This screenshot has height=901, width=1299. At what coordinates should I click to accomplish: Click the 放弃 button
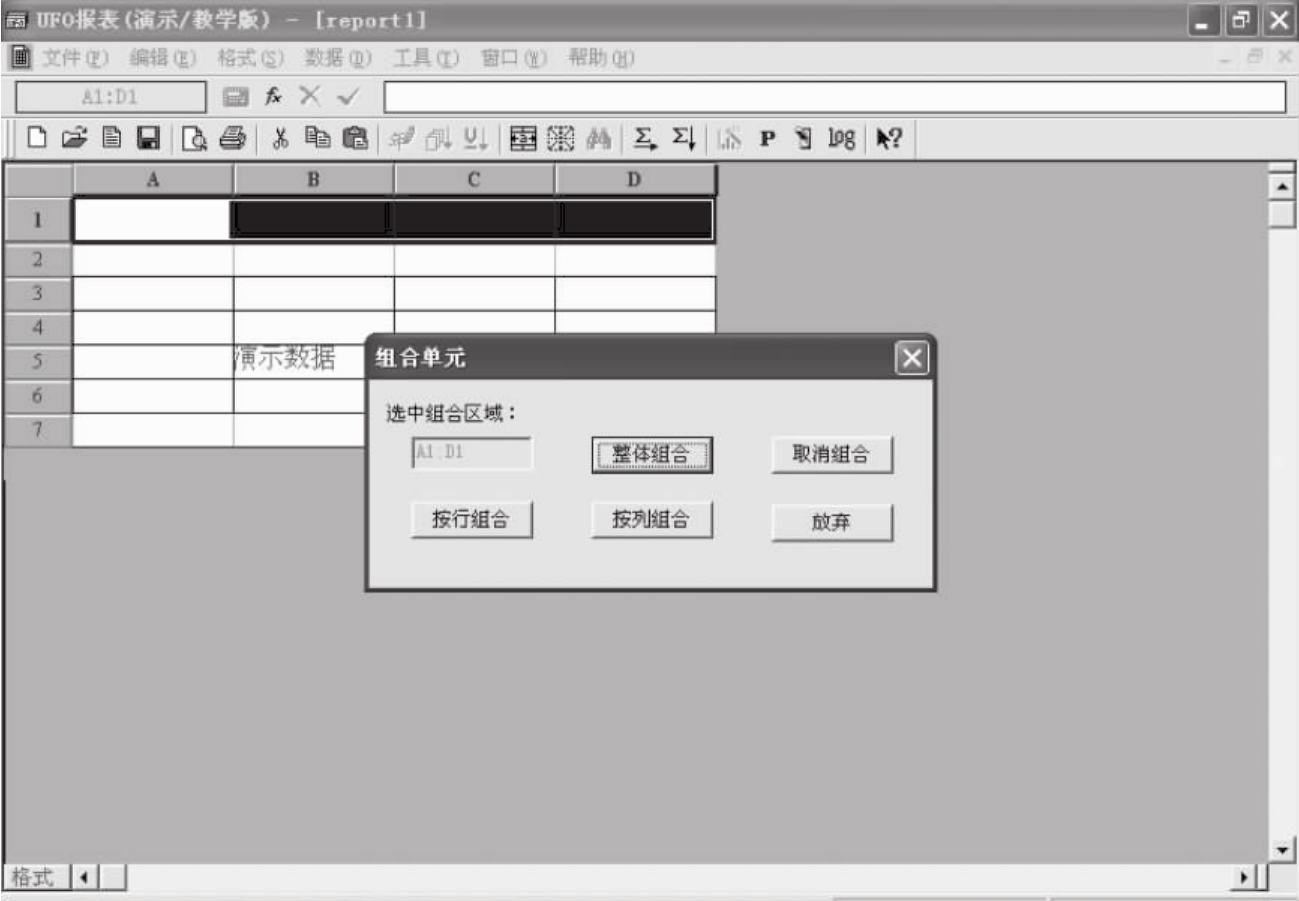pyautogui.click(x=832, y=522)
